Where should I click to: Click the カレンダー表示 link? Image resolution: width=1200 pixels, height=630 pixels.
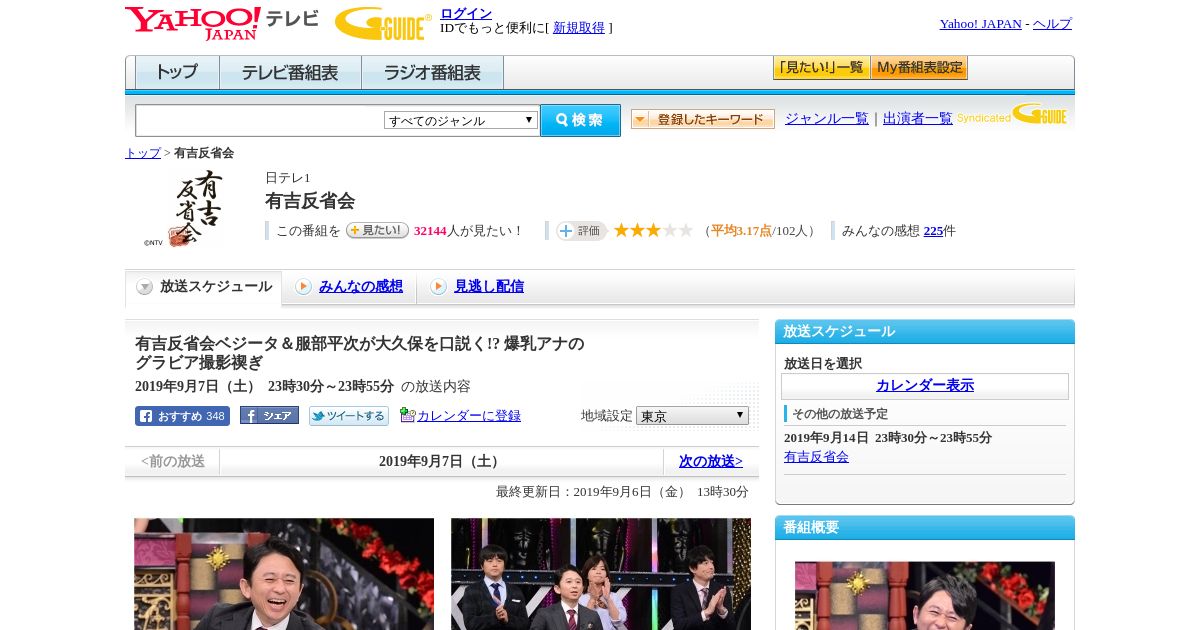click(x=925, y=386)
